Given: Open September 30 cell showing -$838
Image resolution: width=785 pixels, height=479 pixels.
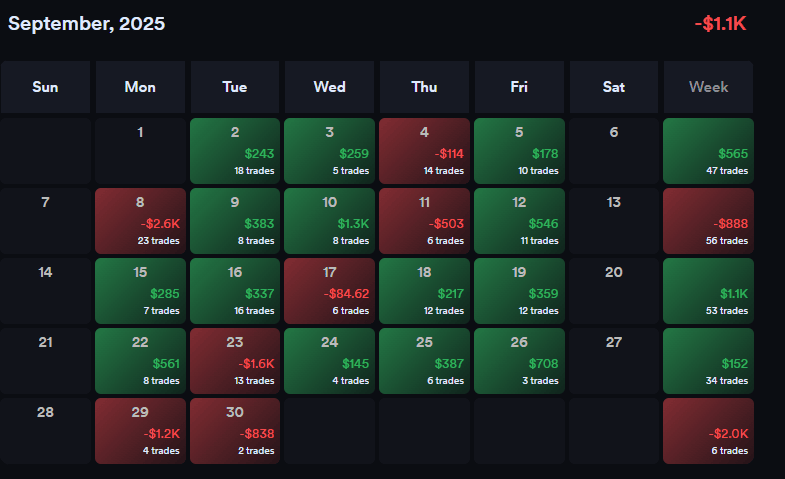Looking at the screenshot, I should coord(235,431).
